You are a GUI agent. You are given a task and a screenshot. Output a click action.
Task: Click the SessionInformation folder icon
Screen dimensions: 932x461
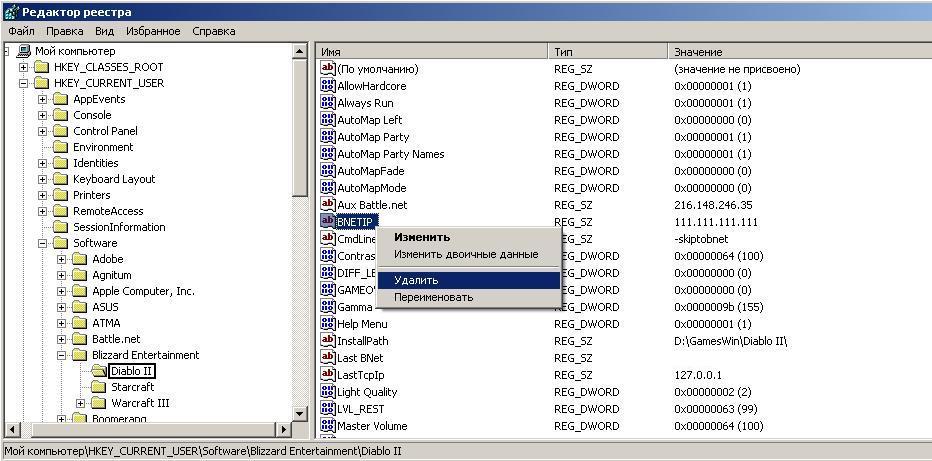[60, 227]
